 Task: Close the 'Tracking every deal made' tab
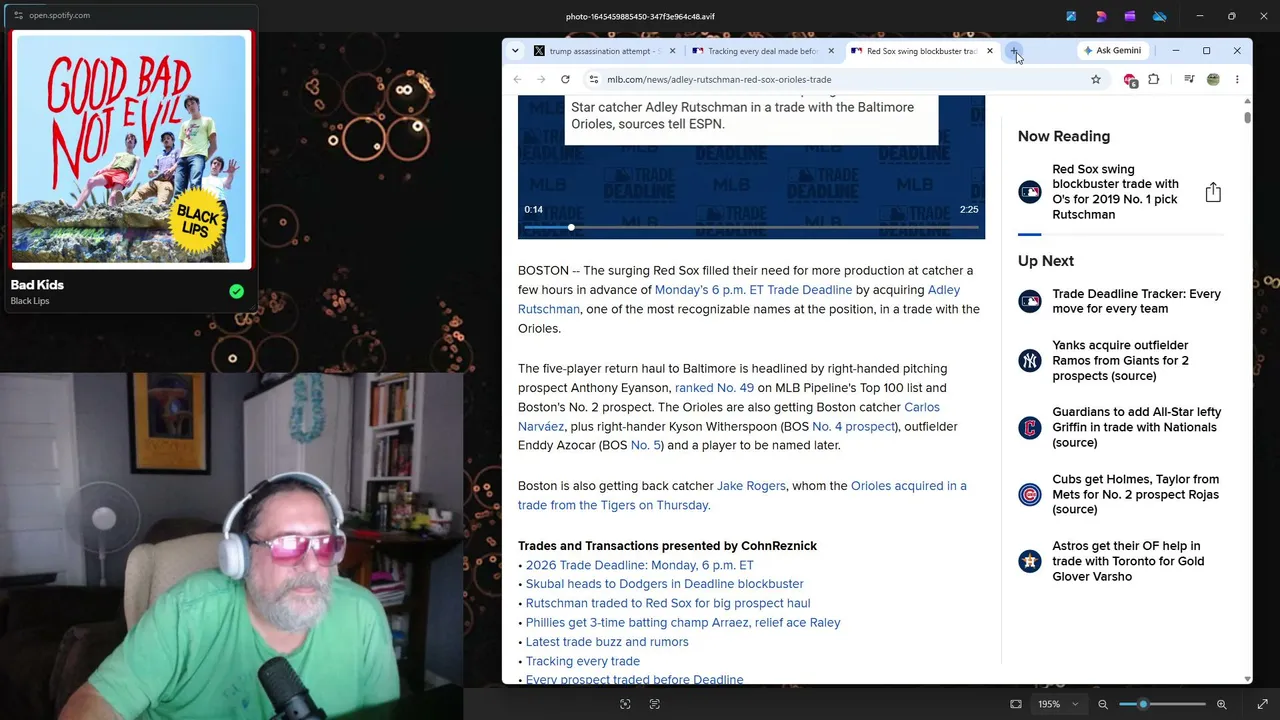[831, 51]
